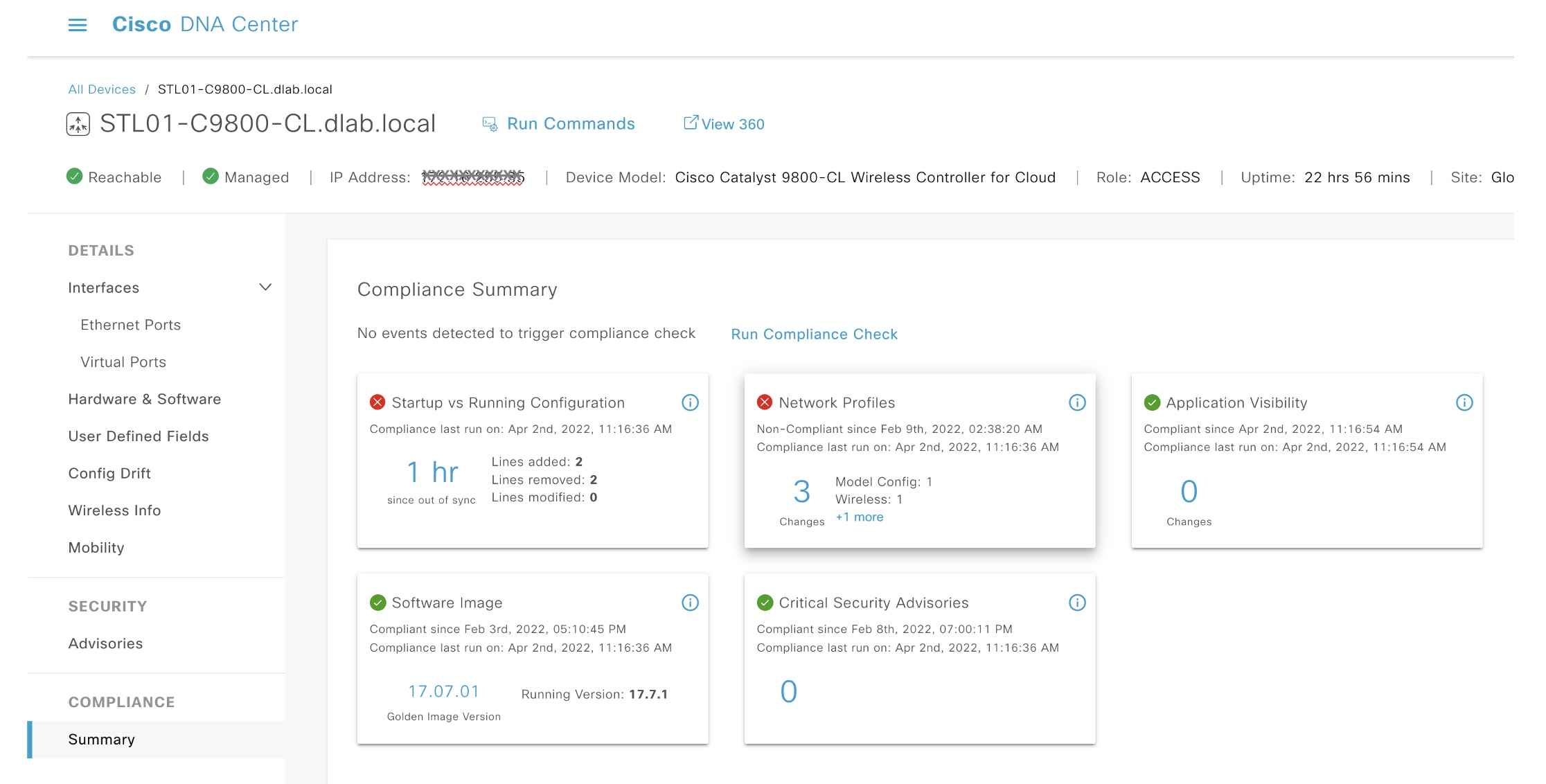Expand the '+1 more' changes link
Viewport: 1546px width, 784px height.
[x=859, y=517]
